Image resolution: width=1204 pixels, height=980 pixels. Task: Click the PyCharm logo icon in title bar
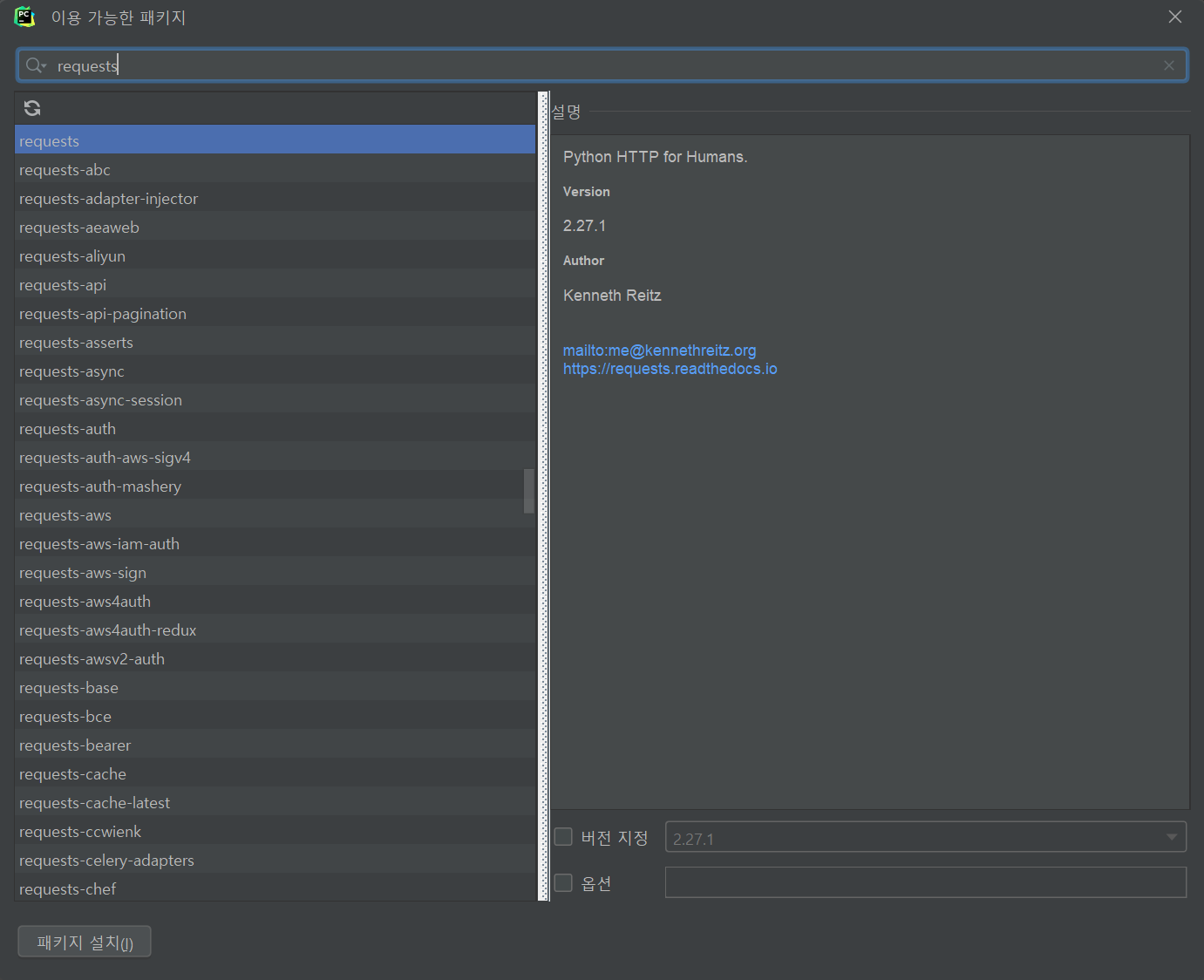tap(24, 17)
